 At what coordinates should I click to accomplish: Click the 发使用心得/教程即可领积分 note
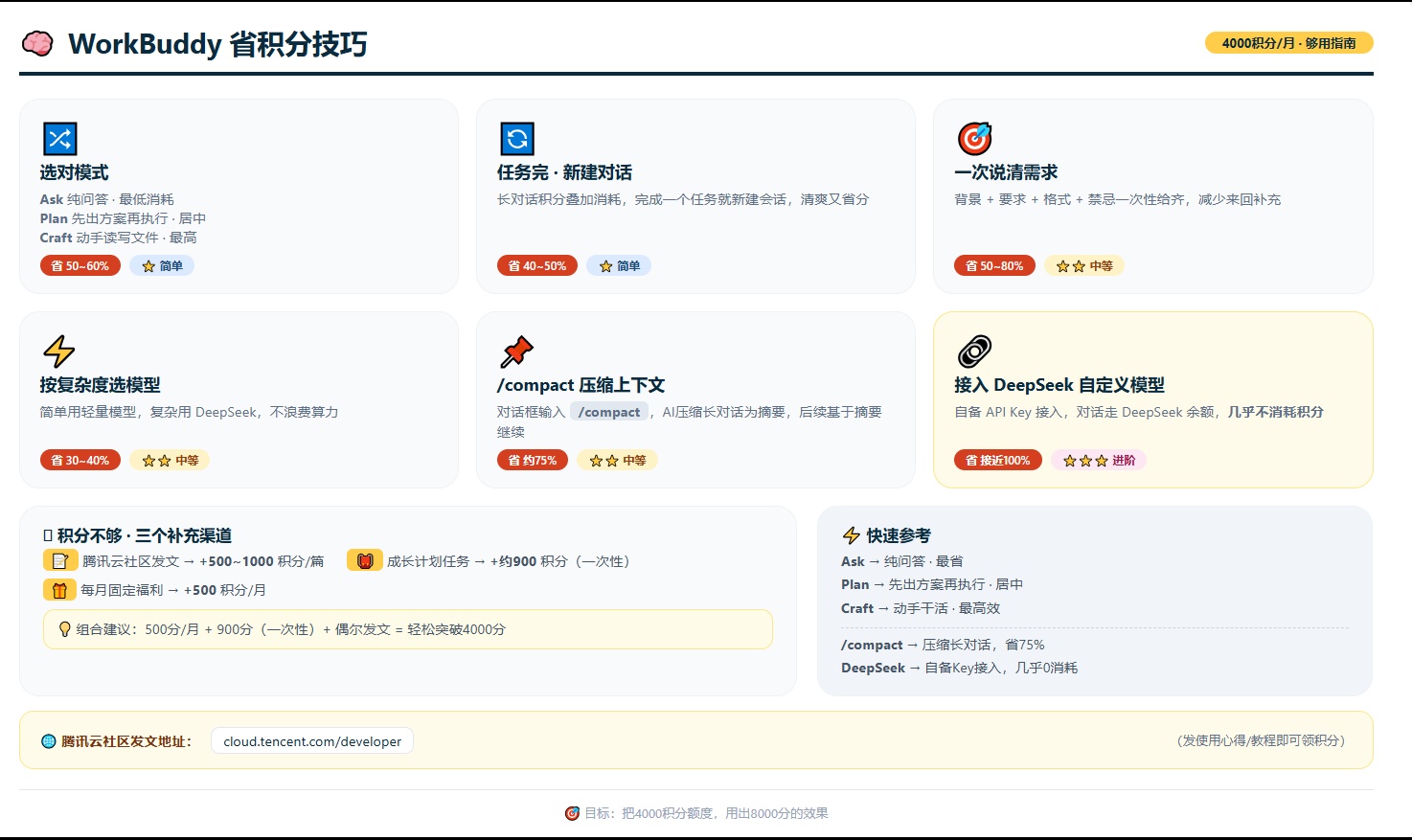pyautogui.click(x=1262, y=740)
